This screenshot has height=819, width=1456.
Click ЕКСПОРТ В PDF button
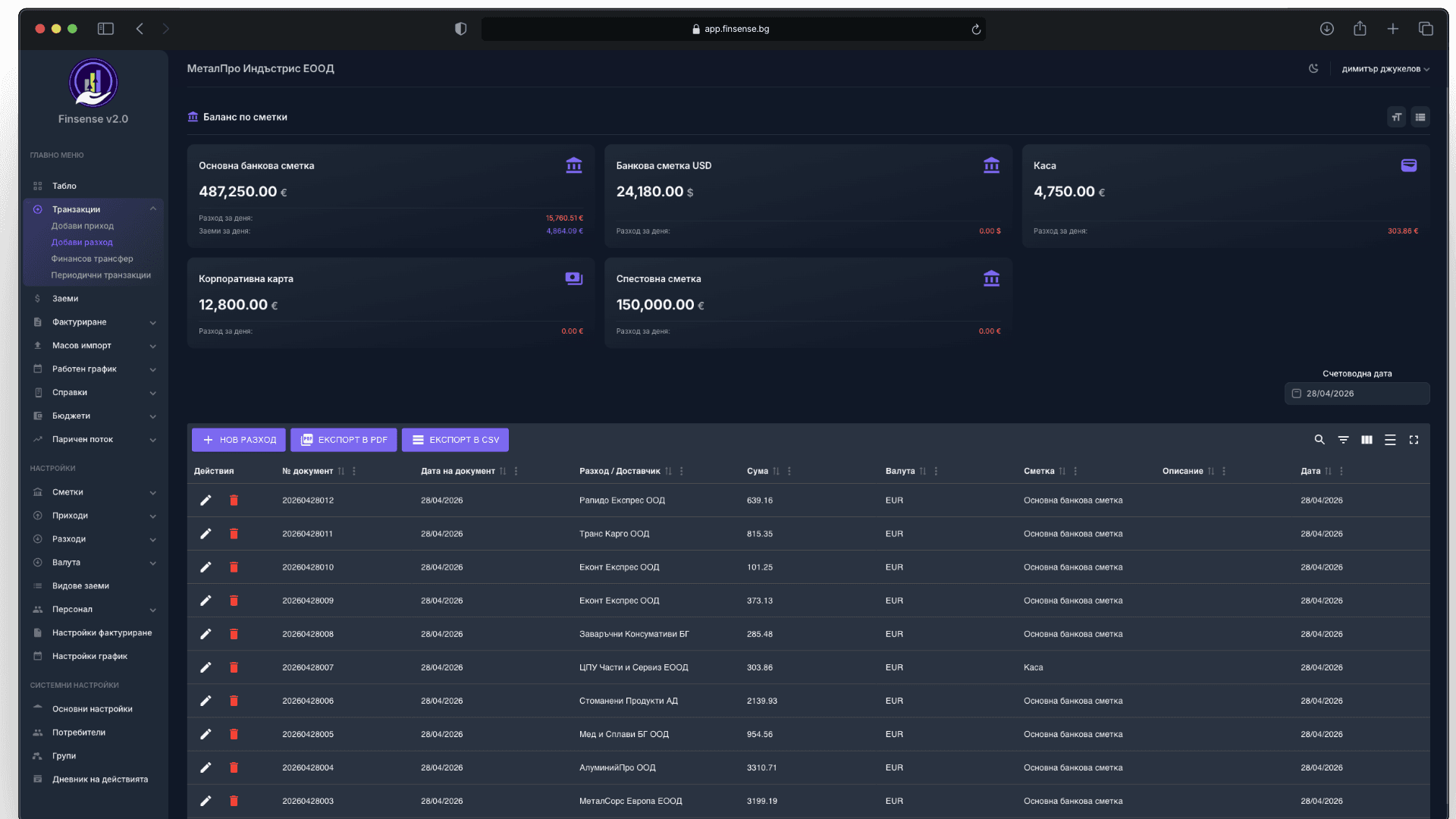[344, 440]
